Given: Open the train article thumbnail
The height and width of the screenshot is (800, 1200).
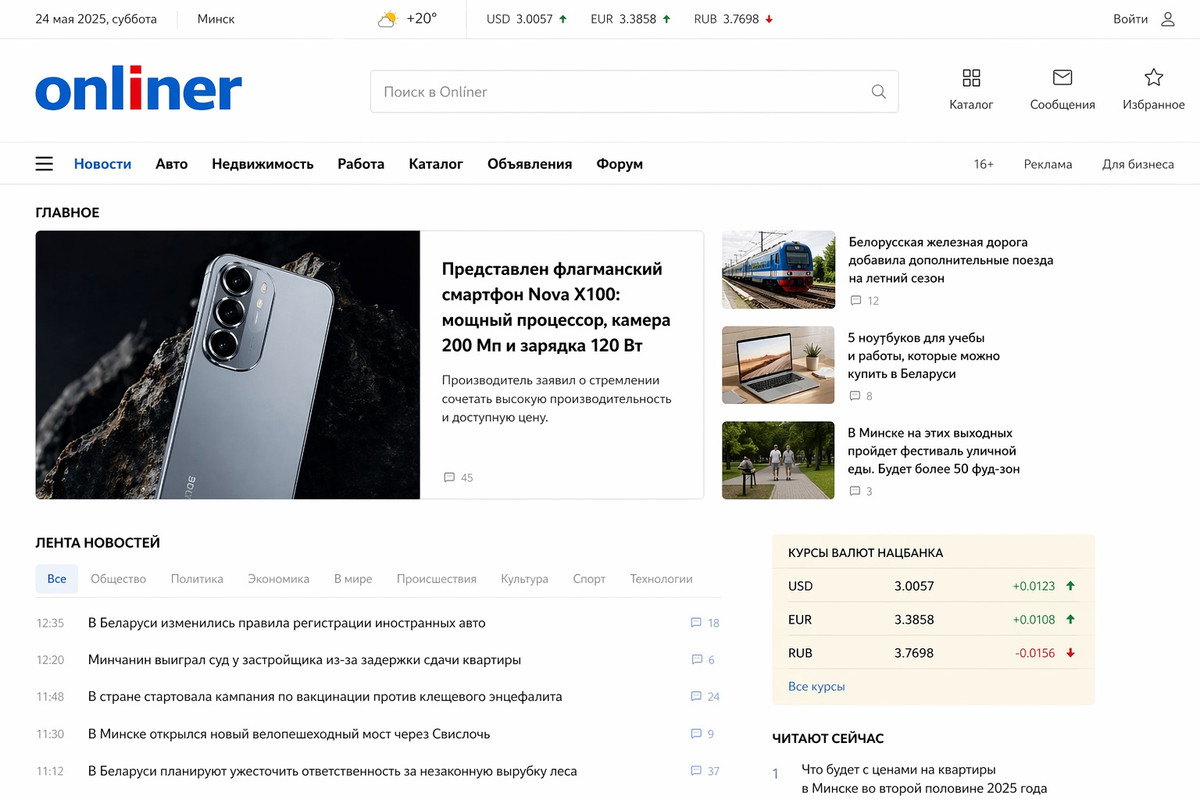Looking at the screenshot, I should pos(778,270).
